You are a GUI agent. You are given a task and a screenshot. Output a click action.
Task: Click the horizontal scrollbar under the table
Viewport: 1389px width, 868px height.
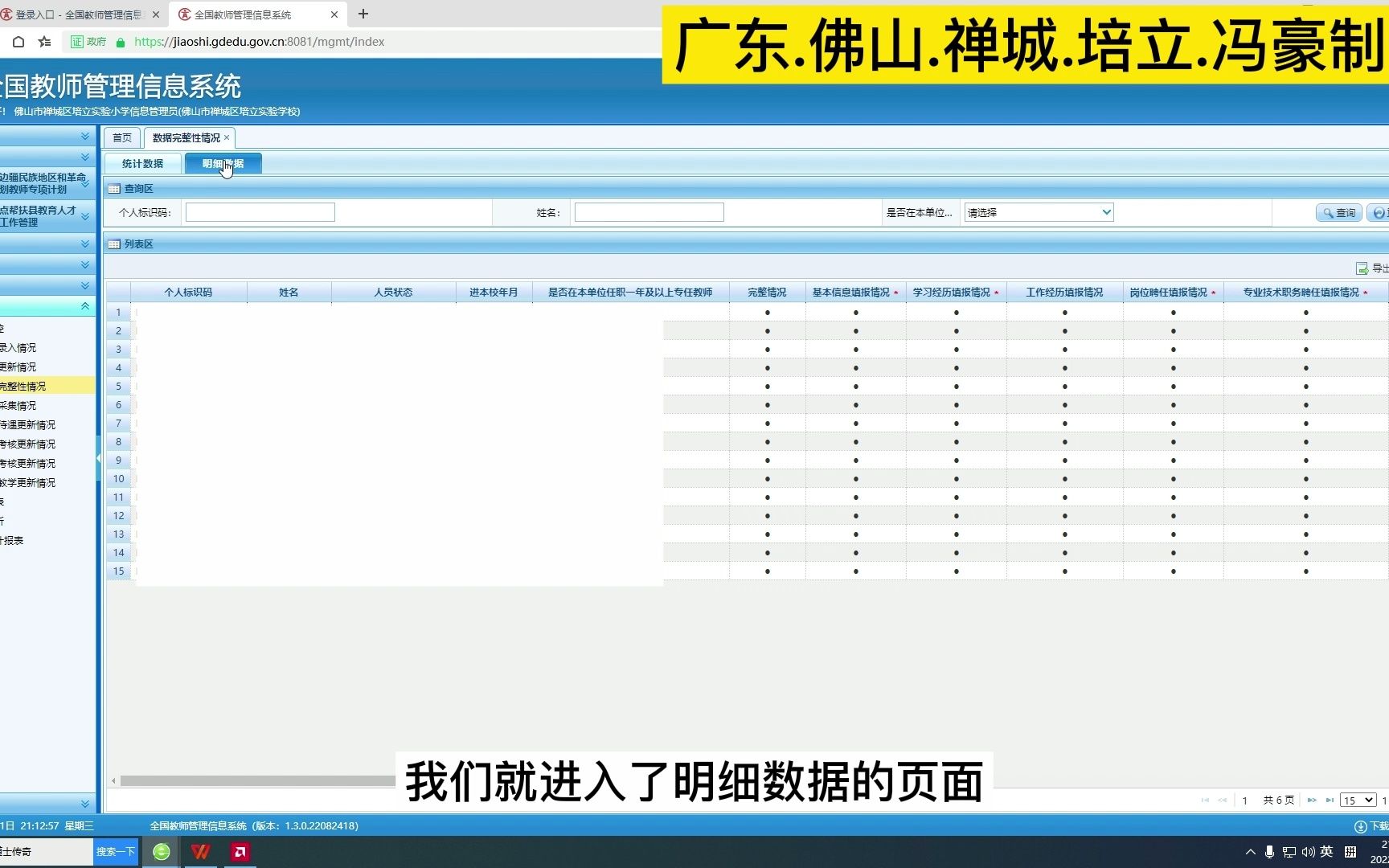point(257,780)
